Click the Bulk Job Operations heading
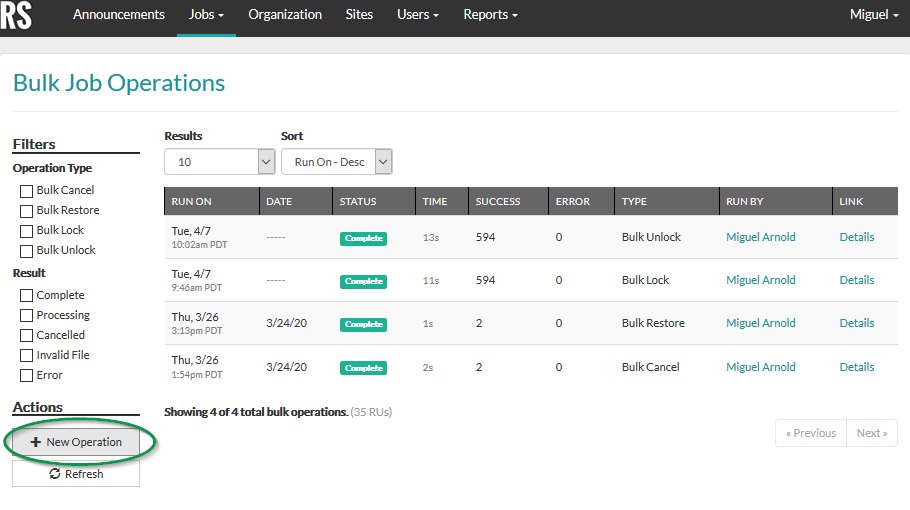910x510 pixels. coord(119,83)
